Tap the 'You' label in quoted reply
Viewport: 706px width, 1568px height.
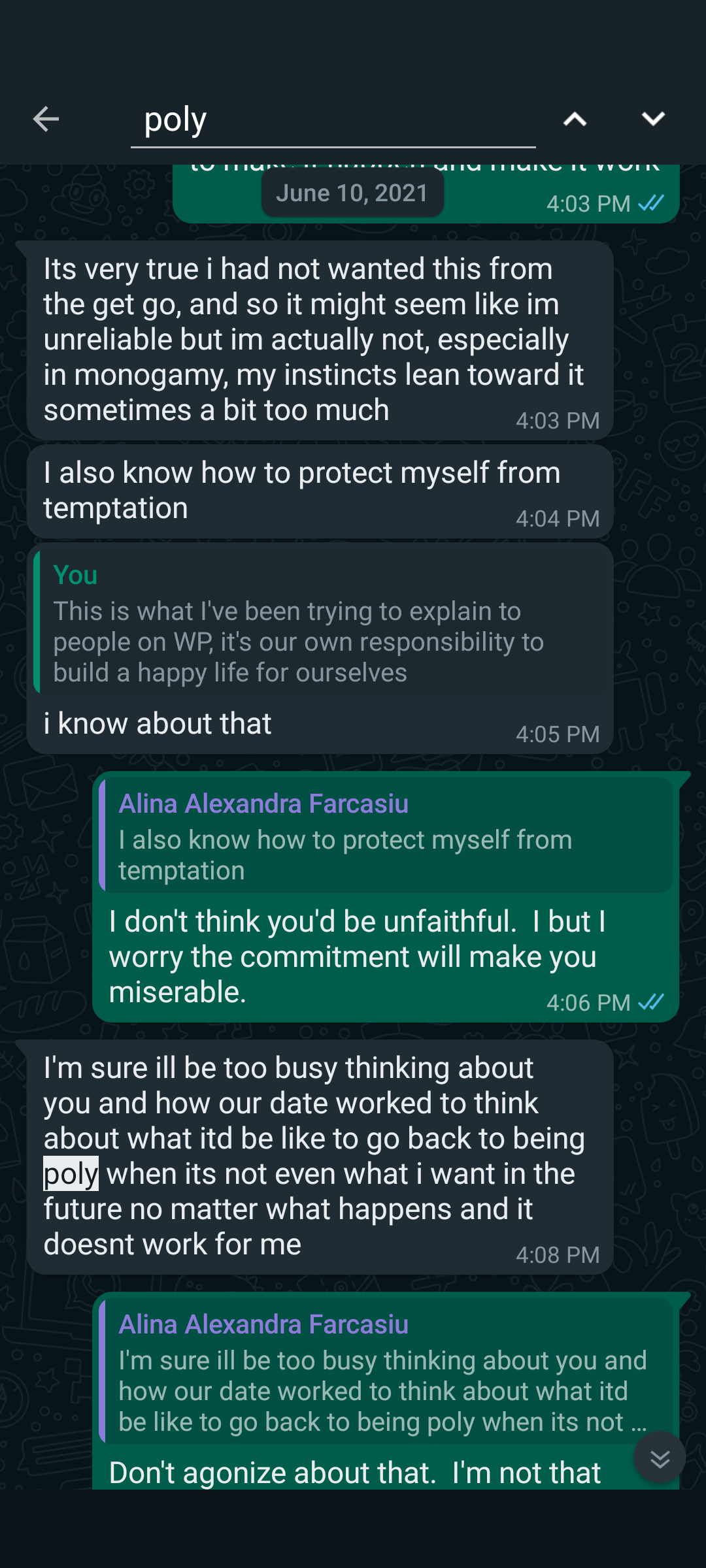pyautogui.click(x=75, y=575)
